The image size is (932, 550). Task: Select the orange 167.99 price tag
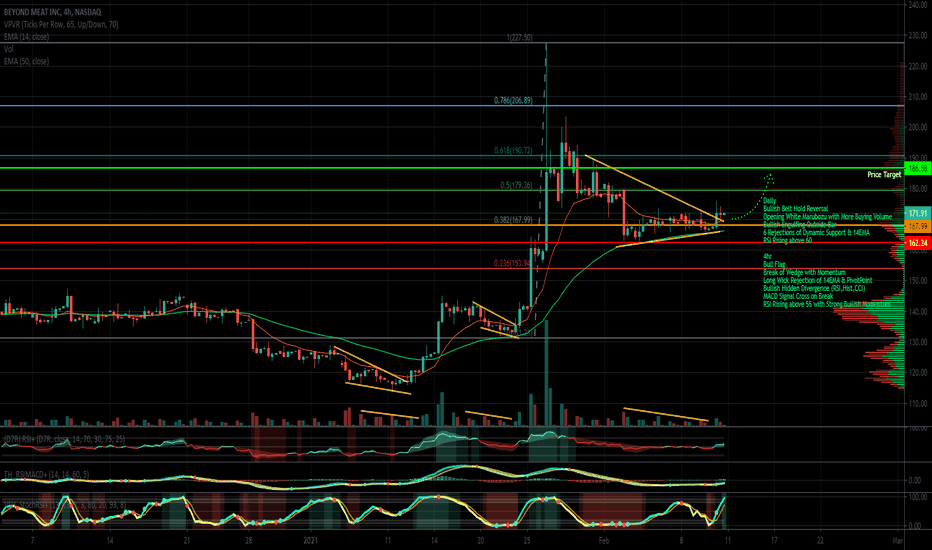(x=917, y=227)
